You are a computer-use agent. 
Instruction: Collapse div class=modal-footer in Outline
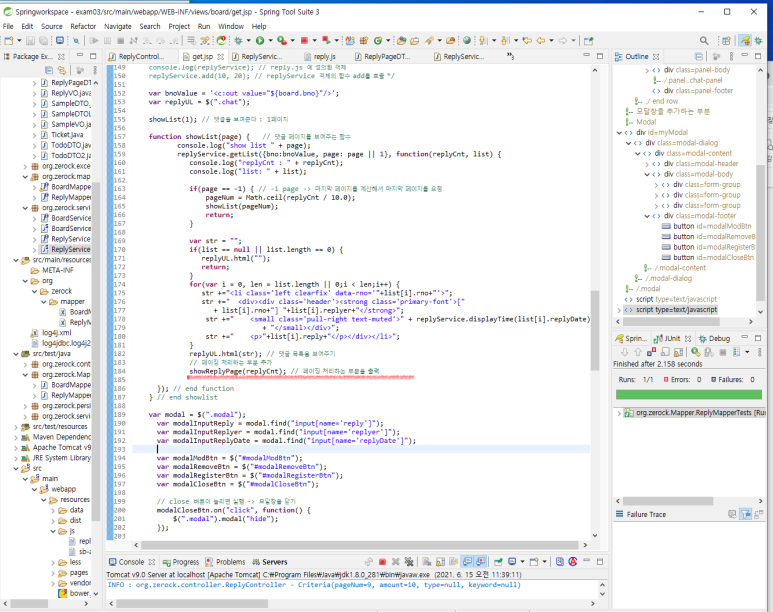(647, 216)
